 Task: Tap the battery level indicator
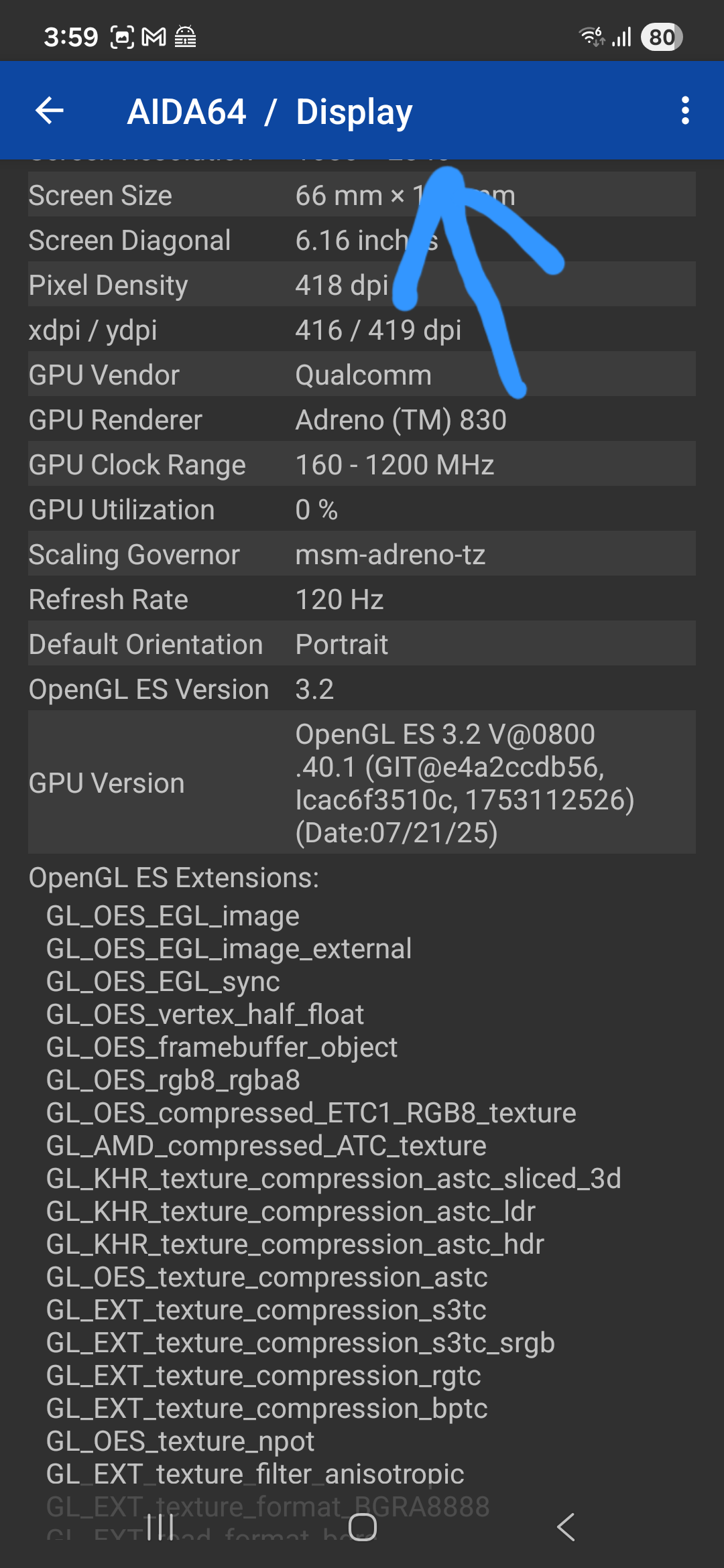tap(661, 37)
